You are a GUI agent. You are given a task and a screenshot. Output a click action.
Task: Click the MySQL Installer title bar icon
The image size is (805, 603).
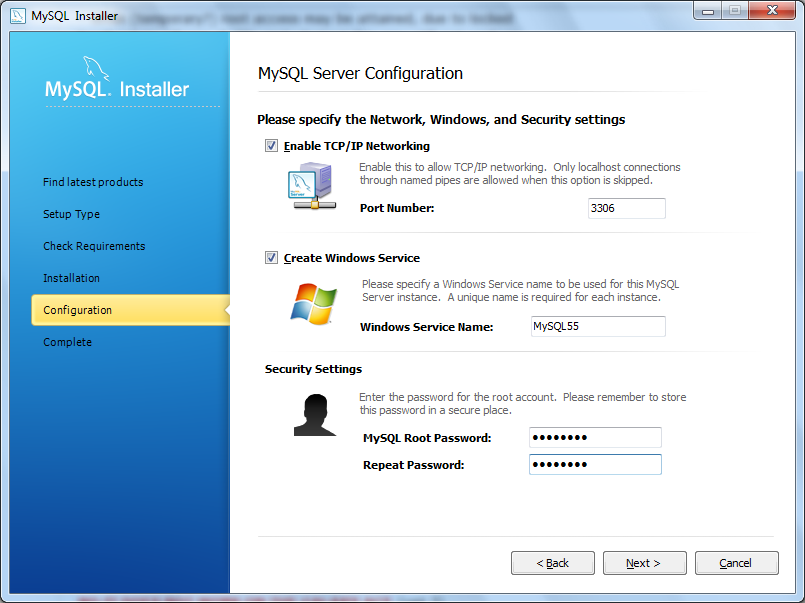pos(17,15)
